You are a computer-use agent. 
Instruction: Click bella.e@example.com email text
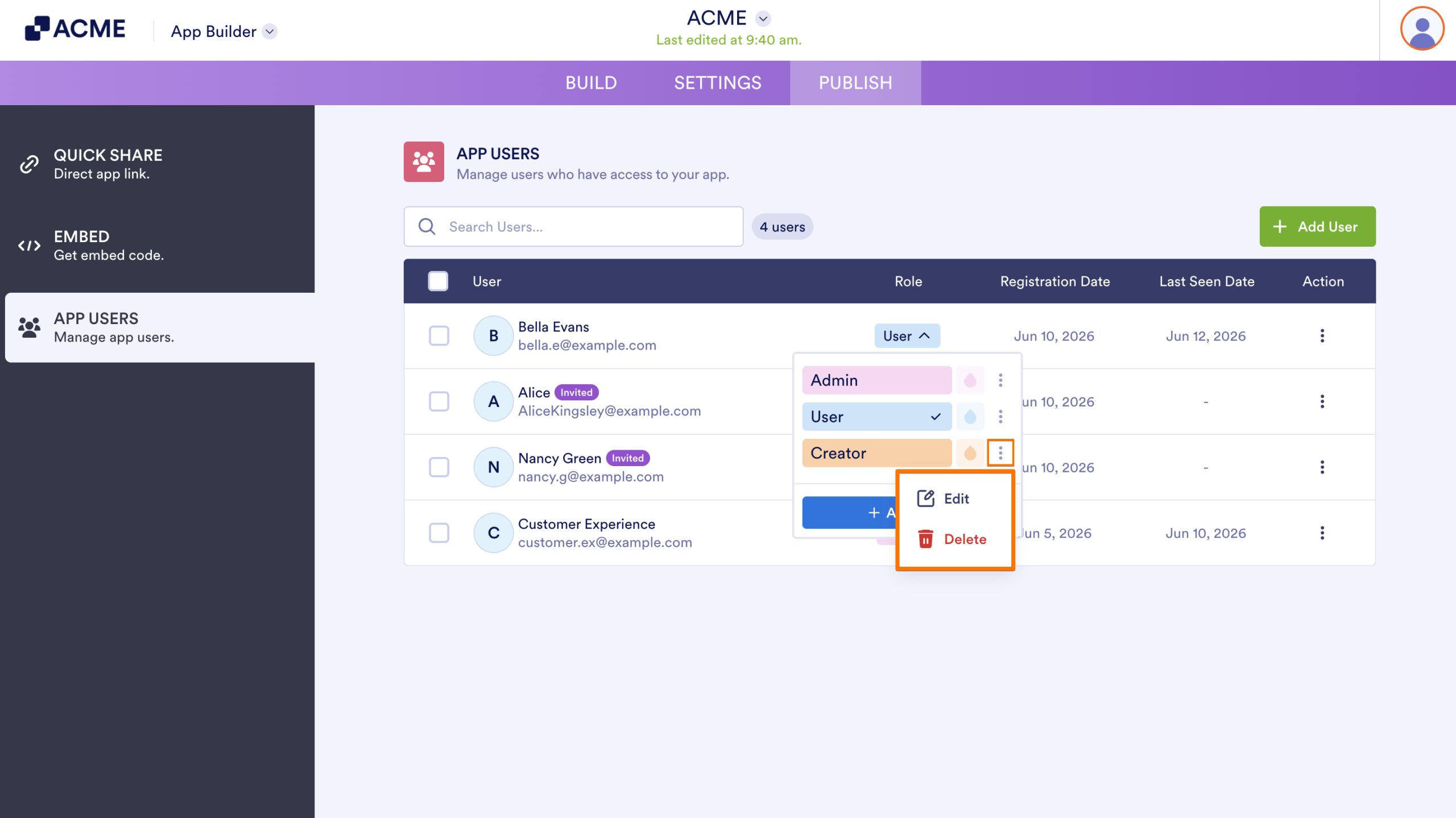[x=587, y=345]
